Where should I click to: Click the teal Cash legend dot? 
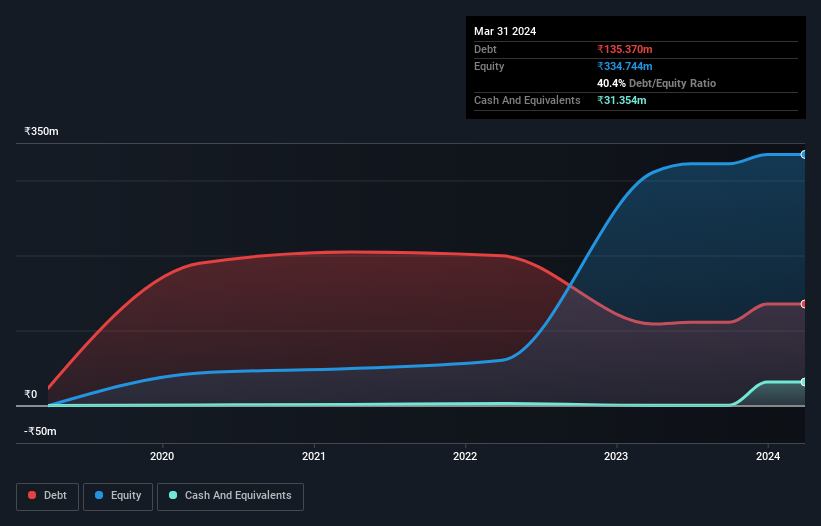(x=173, y=495)
